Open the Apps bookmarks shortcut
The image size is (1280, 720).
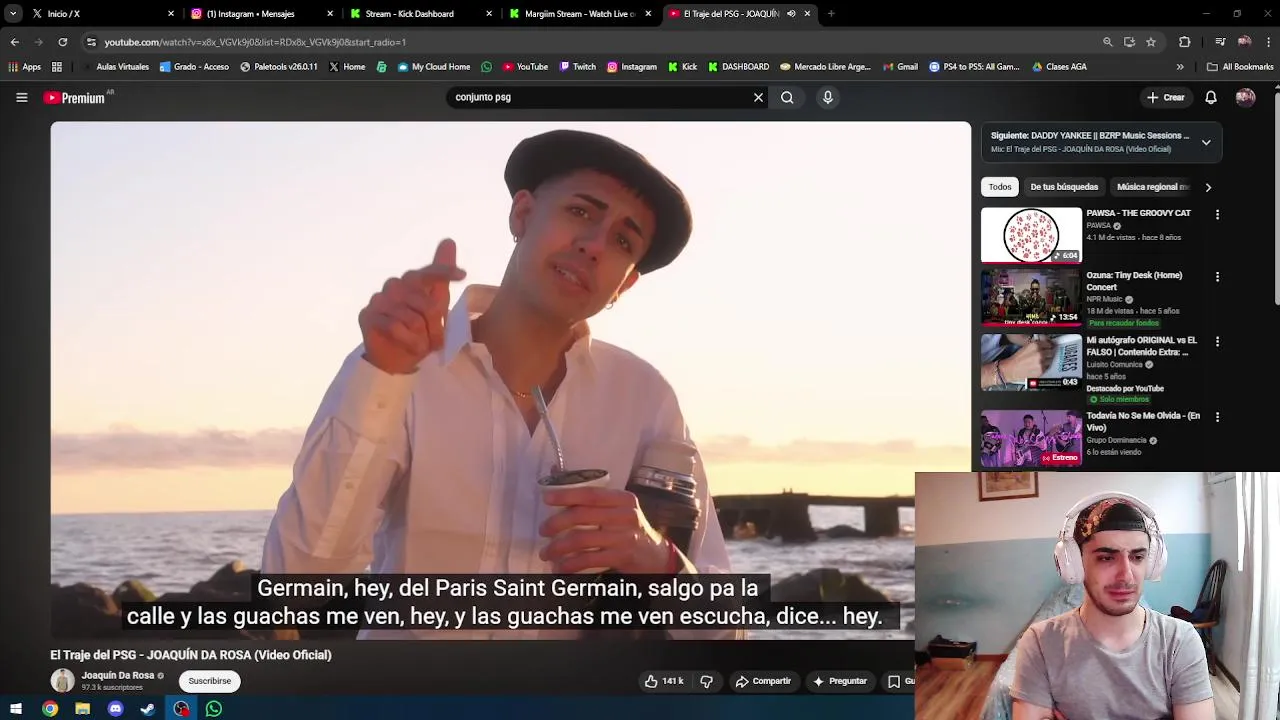25,67
